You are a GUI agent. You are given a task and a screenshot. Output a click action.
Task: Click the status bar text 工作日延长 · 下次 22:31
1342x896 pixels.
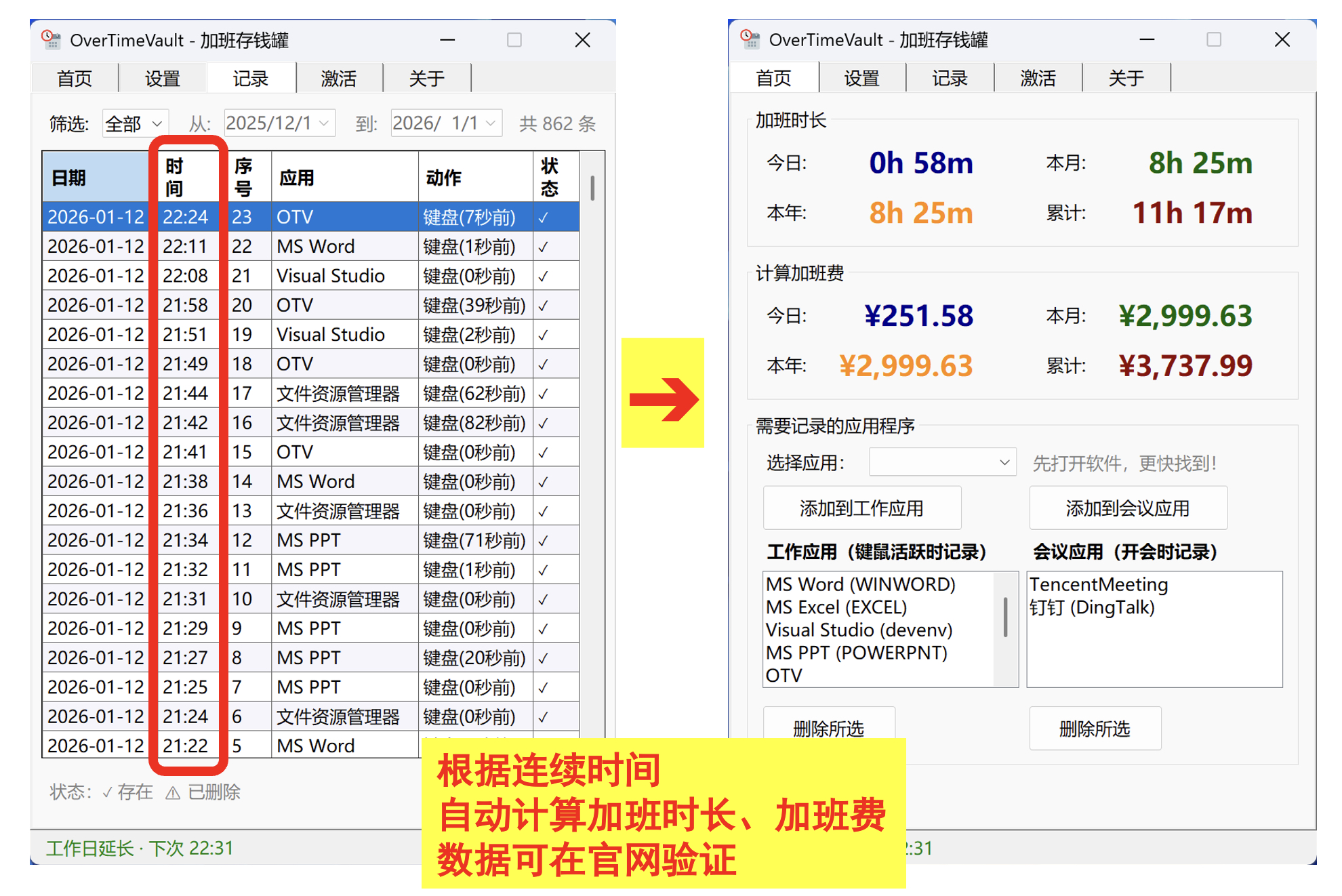139,848
